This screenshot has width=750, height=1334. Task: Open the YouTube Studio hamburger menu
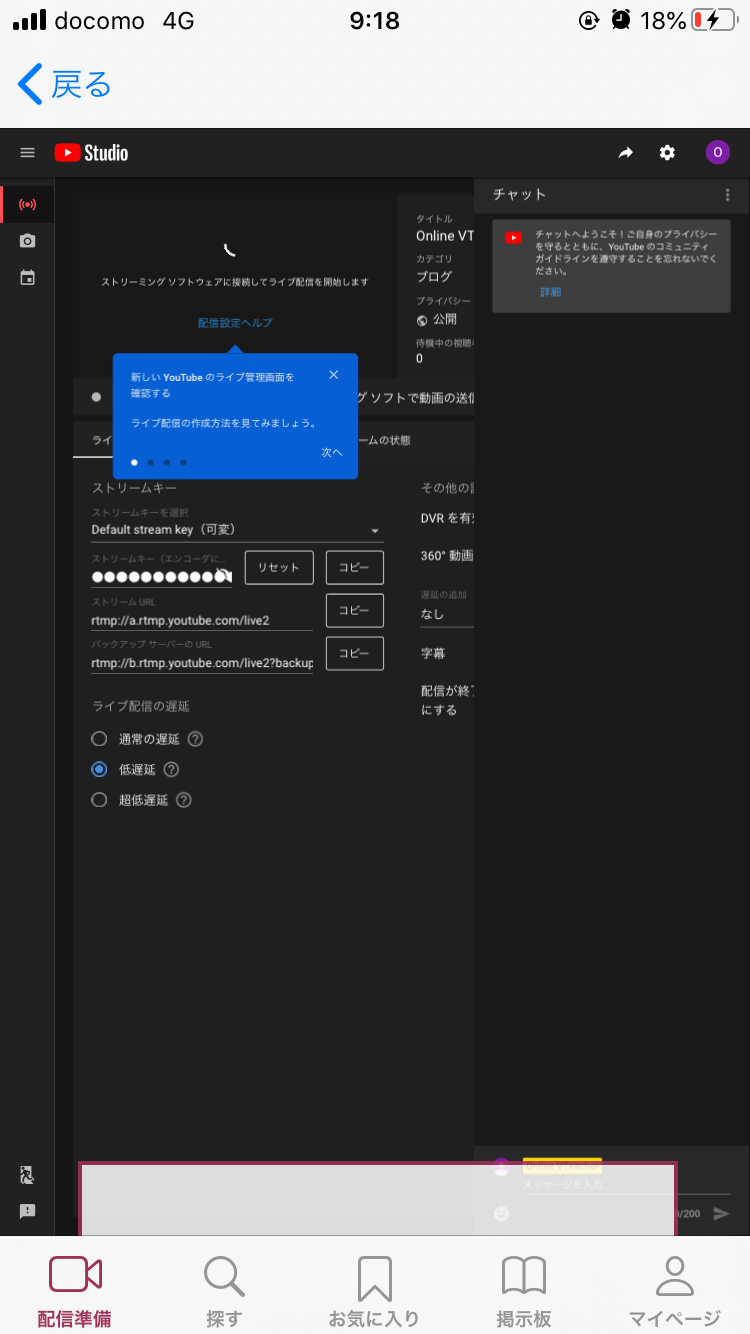28,153
